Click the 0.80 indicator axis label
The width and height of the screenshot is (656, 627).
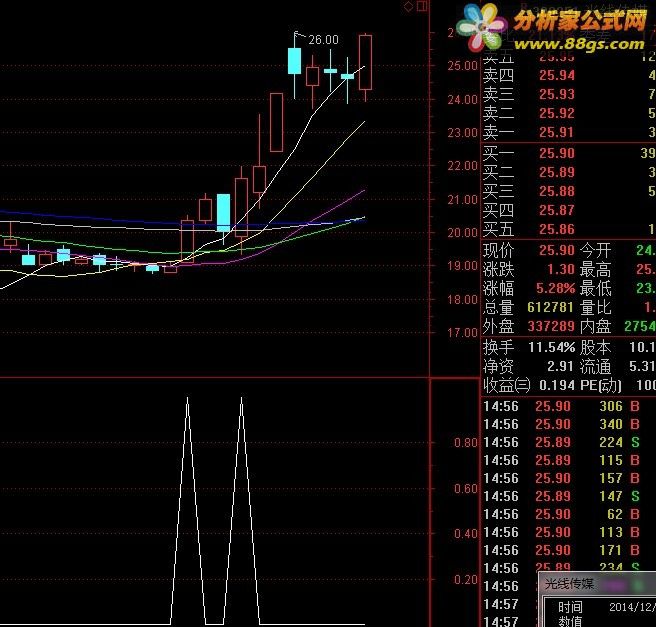pos(466,443)
